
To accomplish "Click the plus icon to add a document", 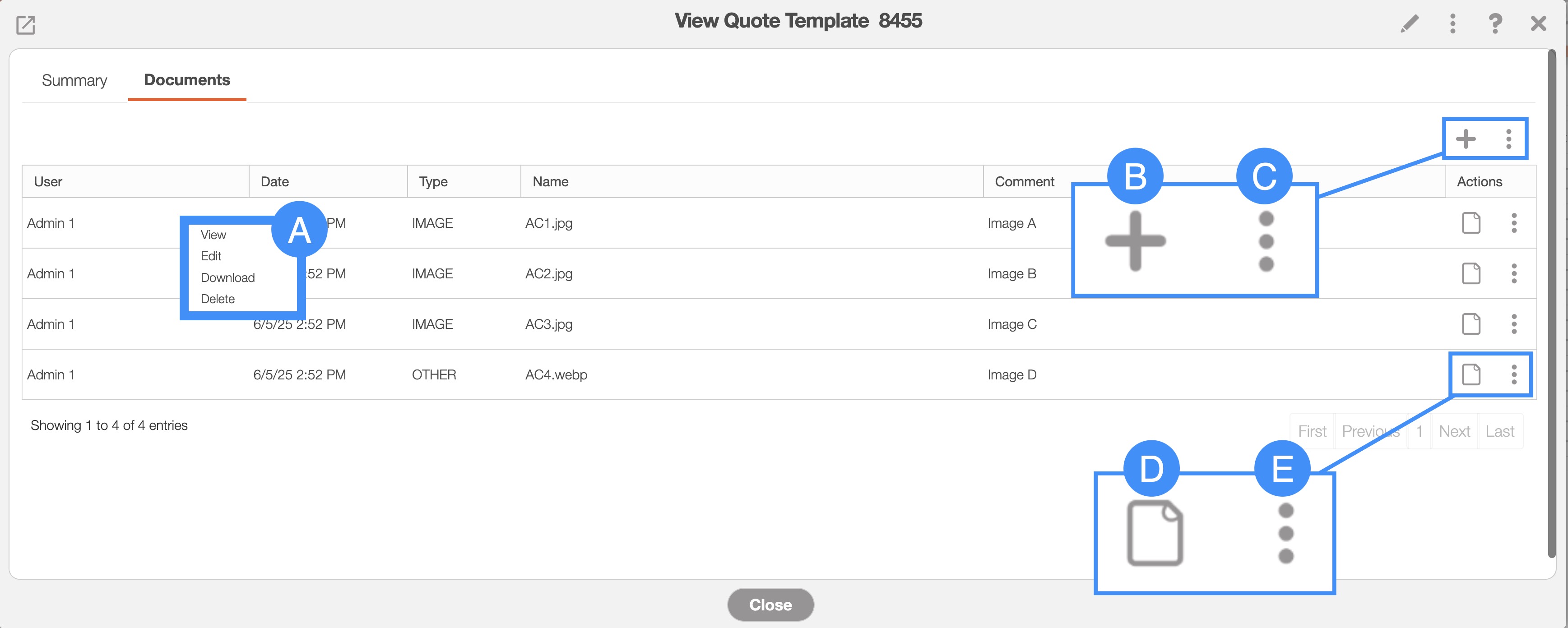I will [x=1466, y=139].
